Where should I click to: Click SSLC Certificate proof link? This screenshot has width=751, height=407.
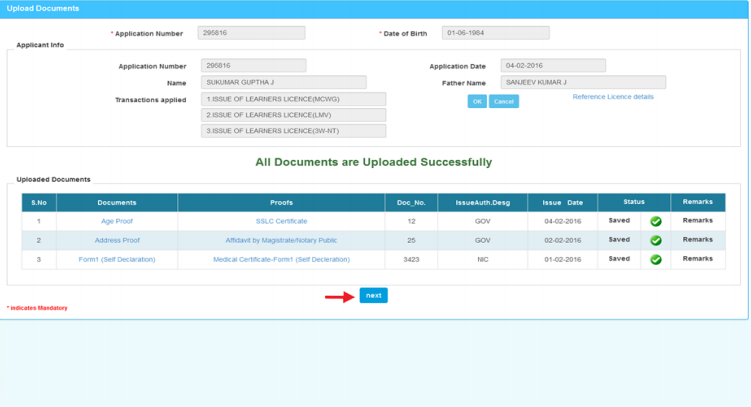(x=281, y=221)
